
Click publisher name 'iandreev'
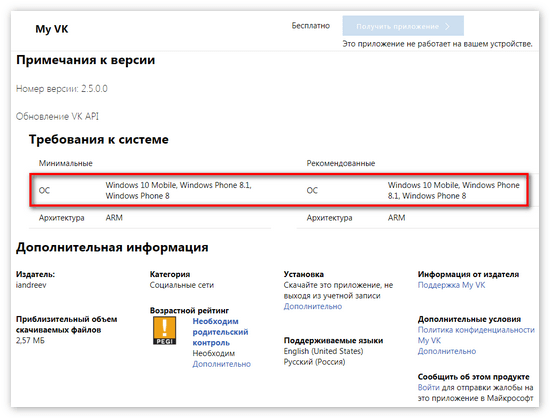(x=31, y=285)
